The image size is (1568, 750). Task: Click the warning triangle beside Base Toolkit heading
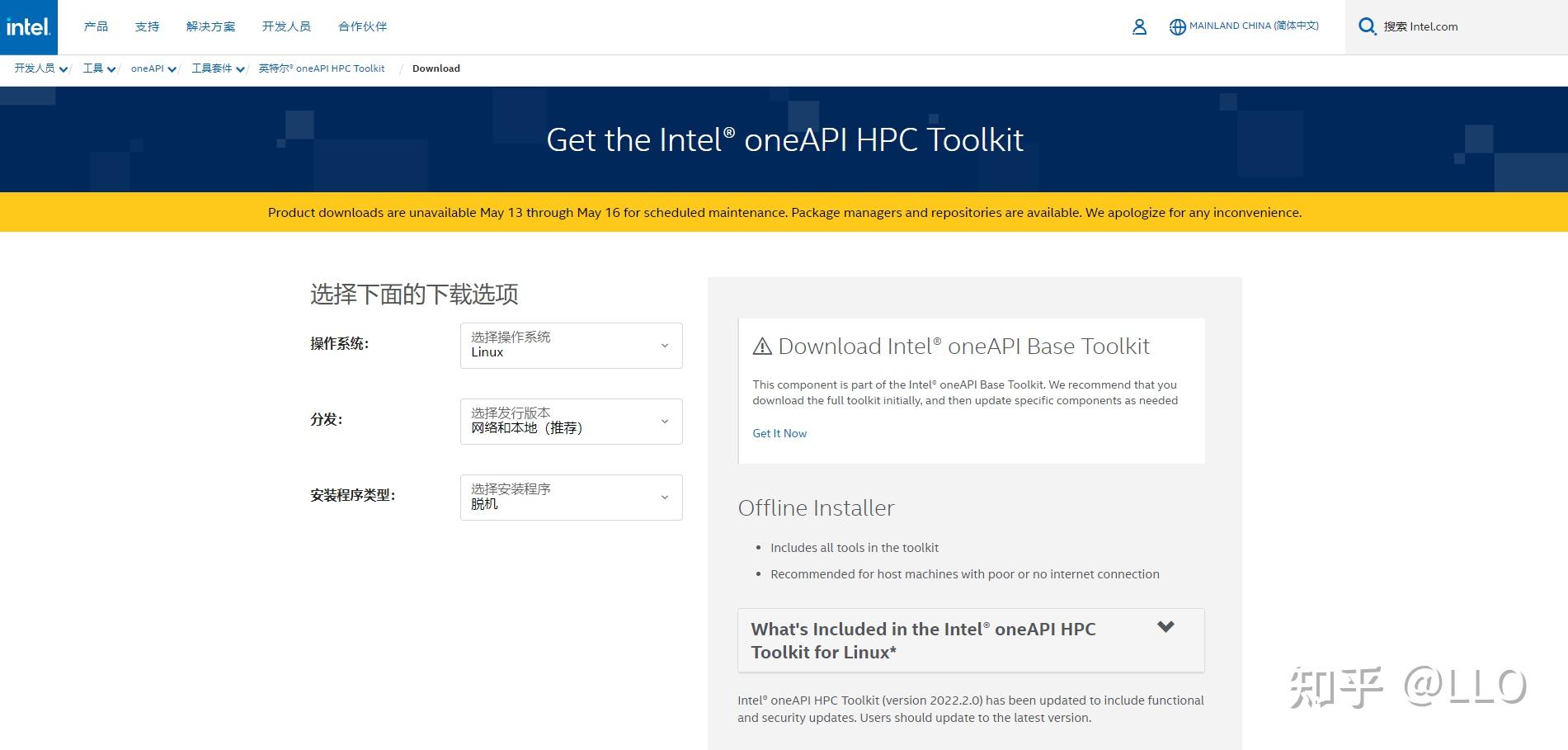(x=762, y=347)
